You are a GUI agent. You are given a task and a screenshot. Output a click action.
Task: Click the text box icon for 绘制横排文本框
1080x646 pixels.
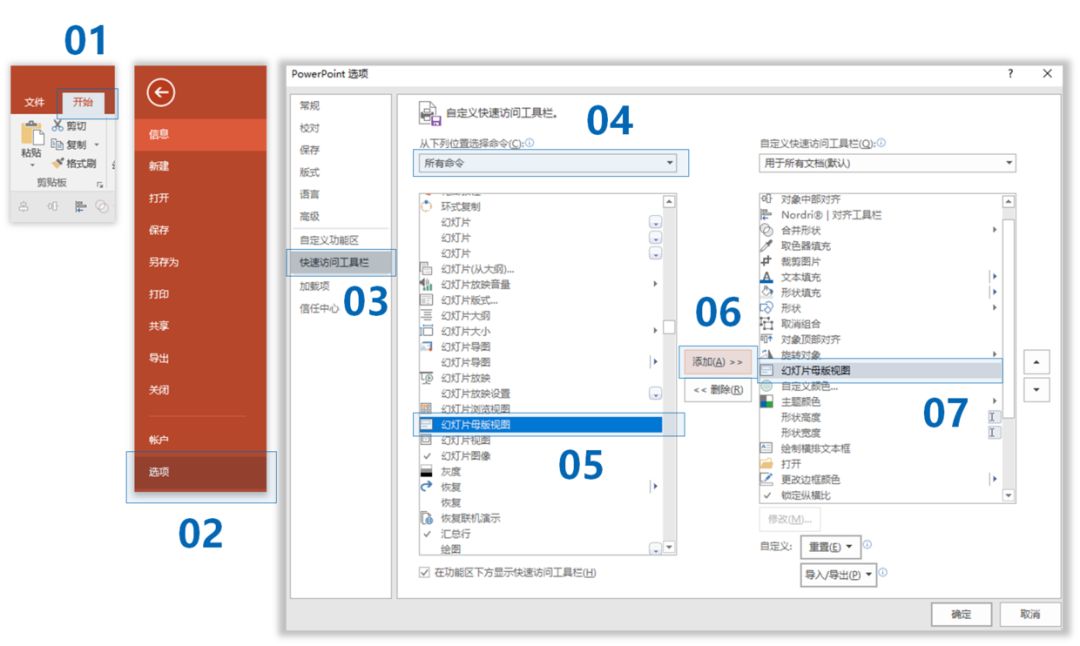coord(767,448)
